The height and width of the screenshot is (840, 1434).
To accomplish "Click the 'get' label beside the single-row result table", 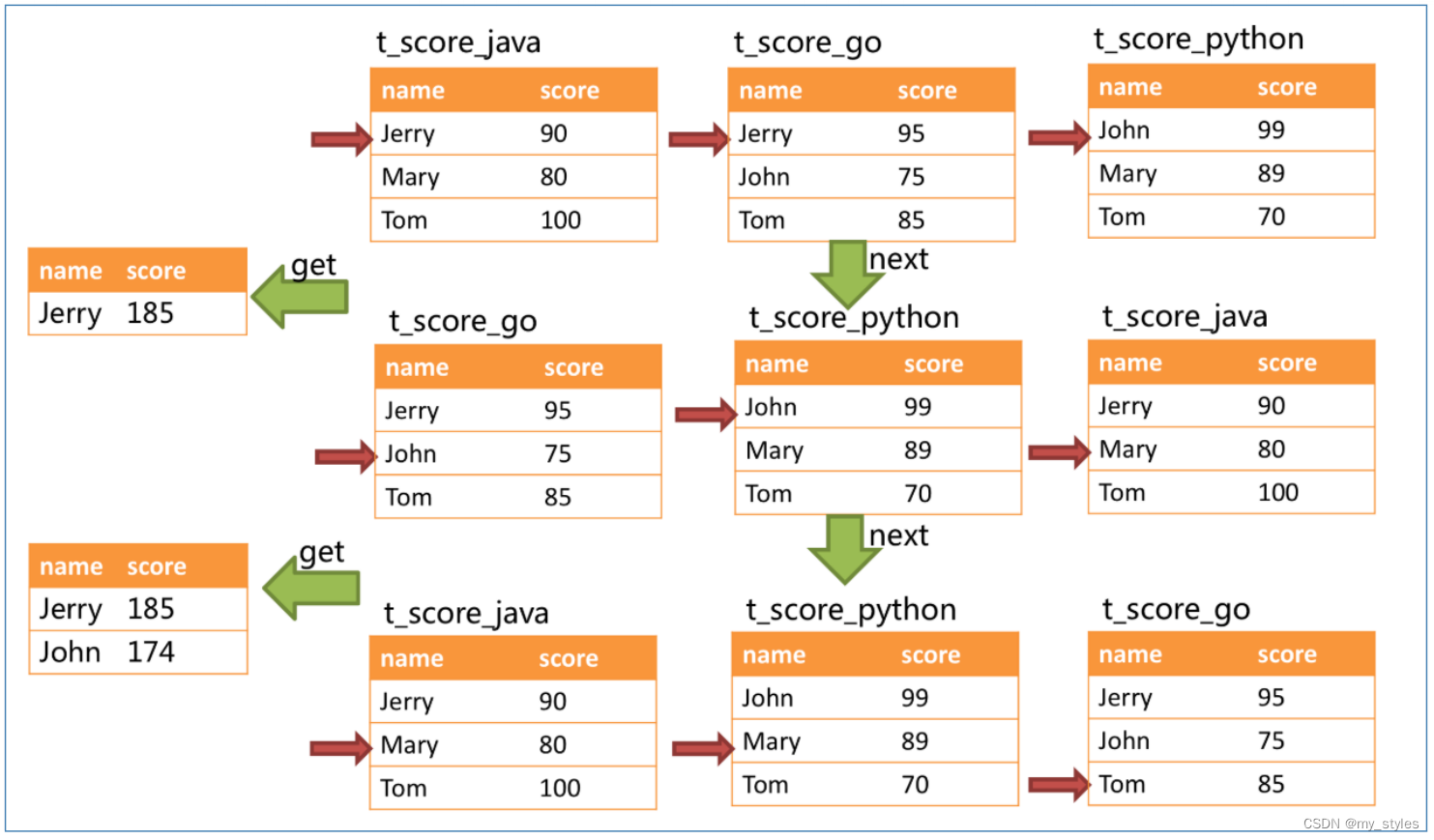I will coord(313,266).
